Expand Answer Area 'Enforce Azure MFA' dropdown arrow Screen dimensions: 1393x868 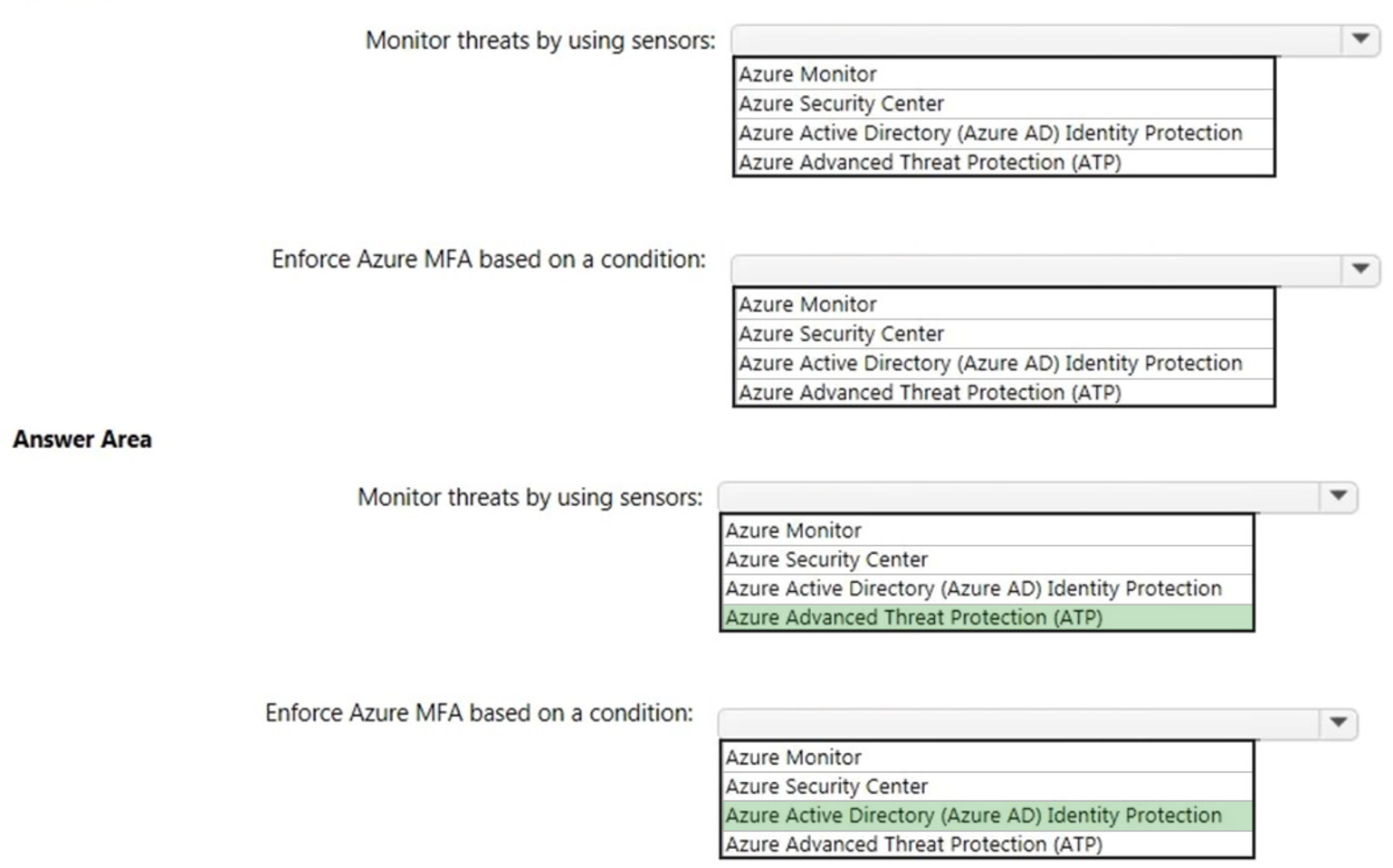tap(1338, 722)
